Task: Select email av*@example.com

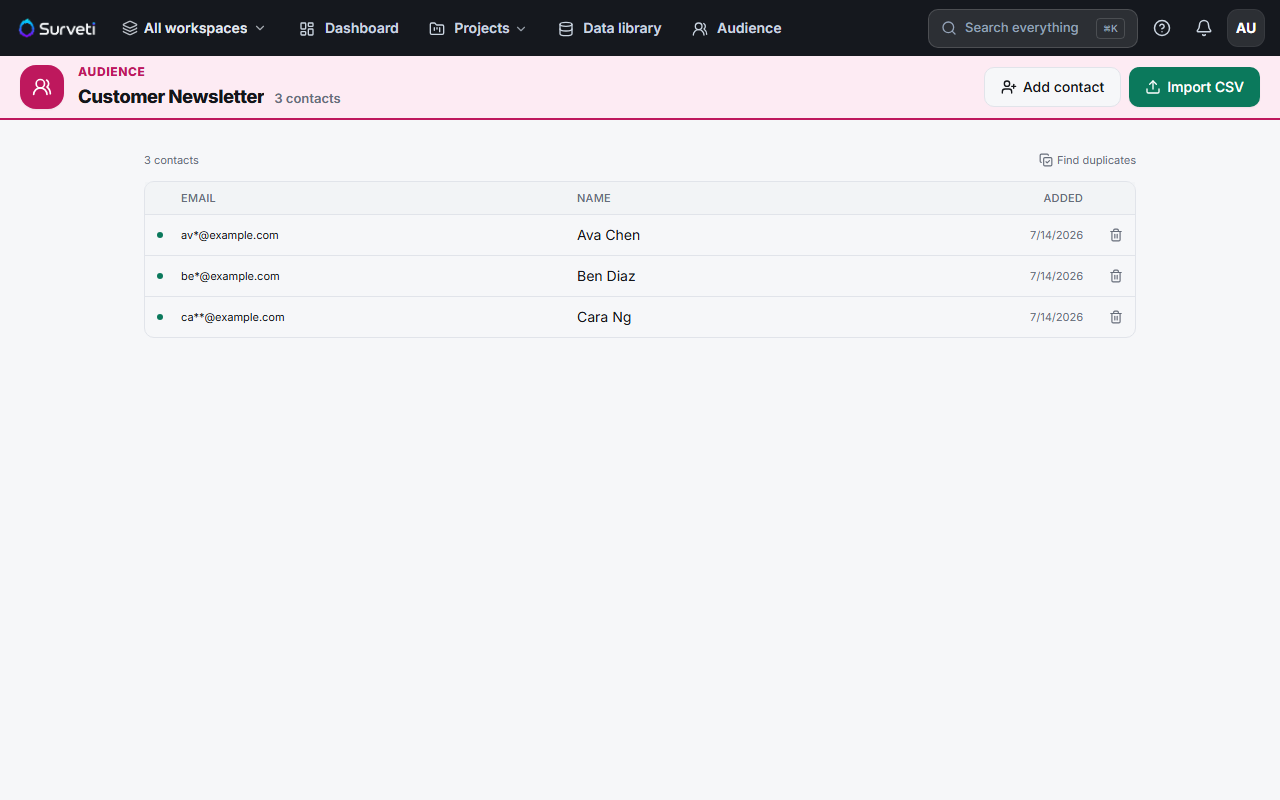Action: click(230, 235)
